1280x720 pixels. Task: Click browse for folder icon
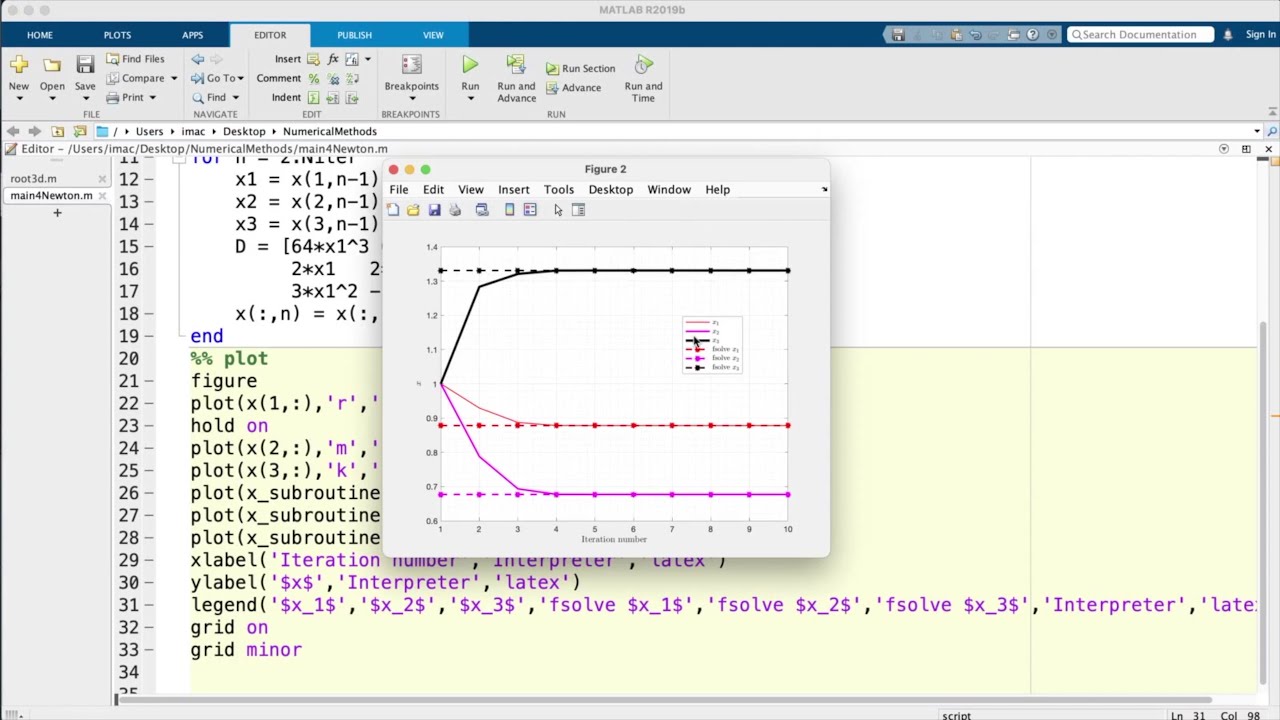(80, 131)
